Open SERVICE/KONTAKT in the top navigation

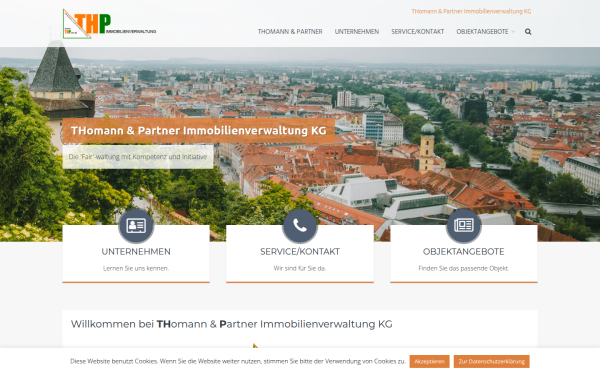pos(417,32)
